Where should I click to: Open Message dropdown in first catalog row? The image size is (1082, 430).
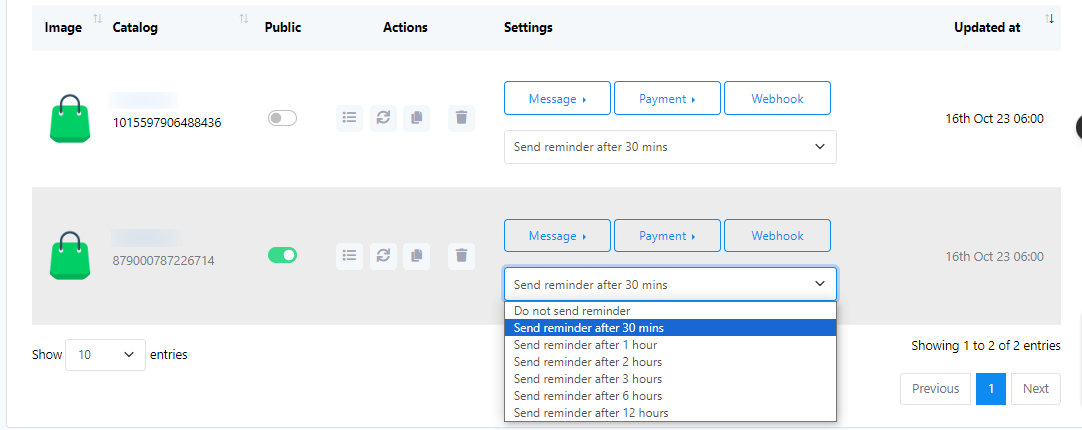(557, 99)
